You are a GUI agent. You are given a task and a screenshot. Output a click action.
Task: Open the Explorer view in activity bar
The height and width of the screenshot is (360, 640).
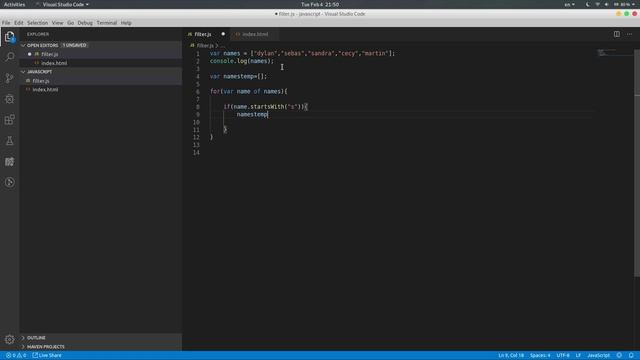9,37
